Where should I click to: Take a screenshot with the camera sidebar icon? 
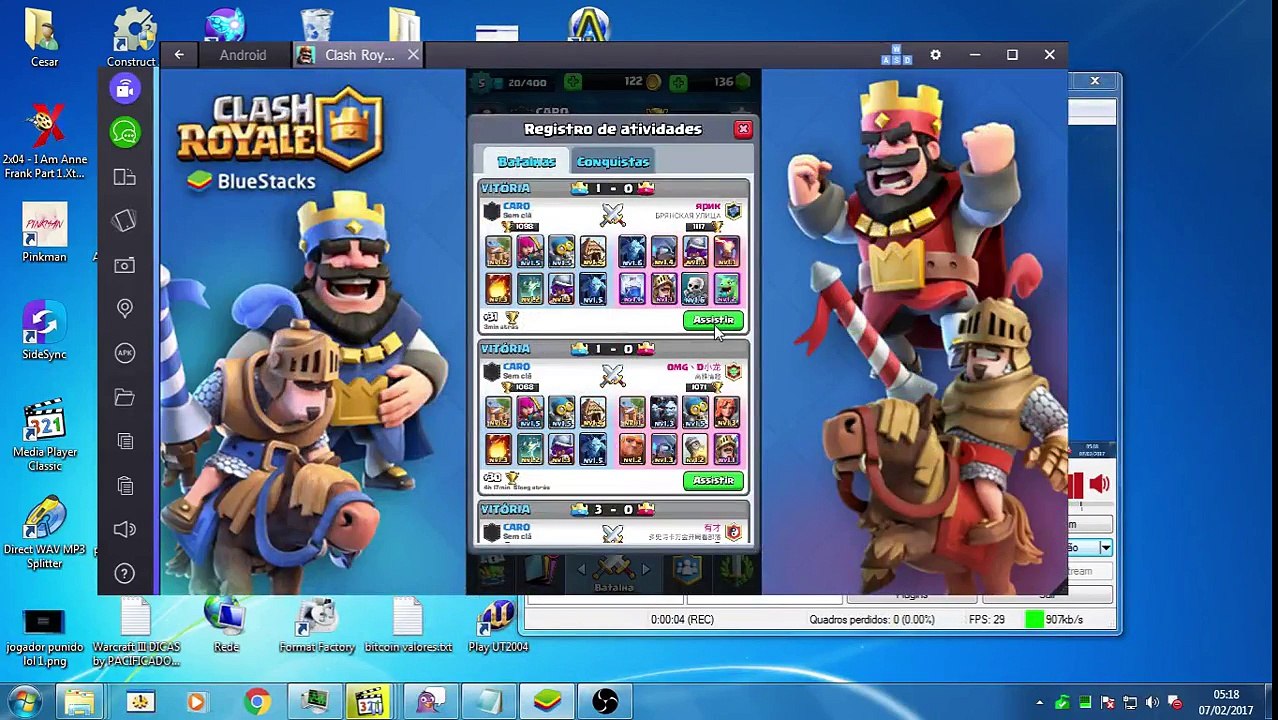[x=125, y=265]
